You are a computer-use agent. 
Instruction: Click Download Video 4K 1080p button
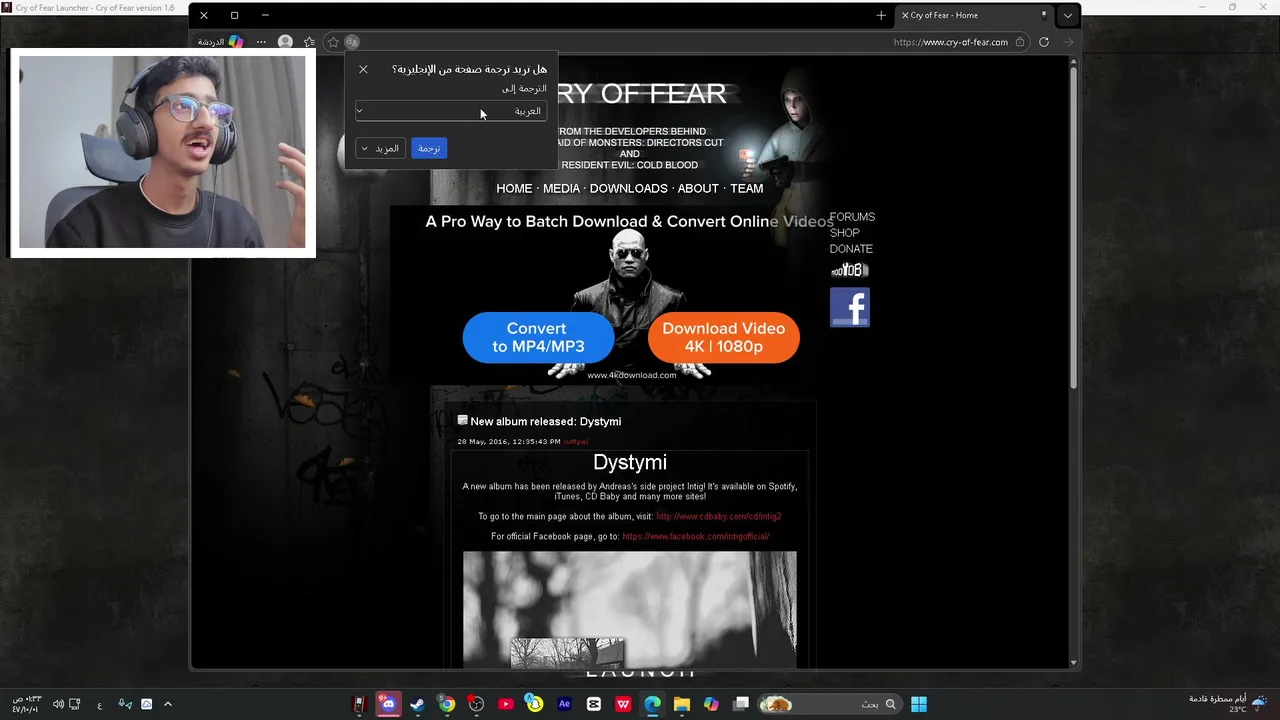tap(724, 337)
